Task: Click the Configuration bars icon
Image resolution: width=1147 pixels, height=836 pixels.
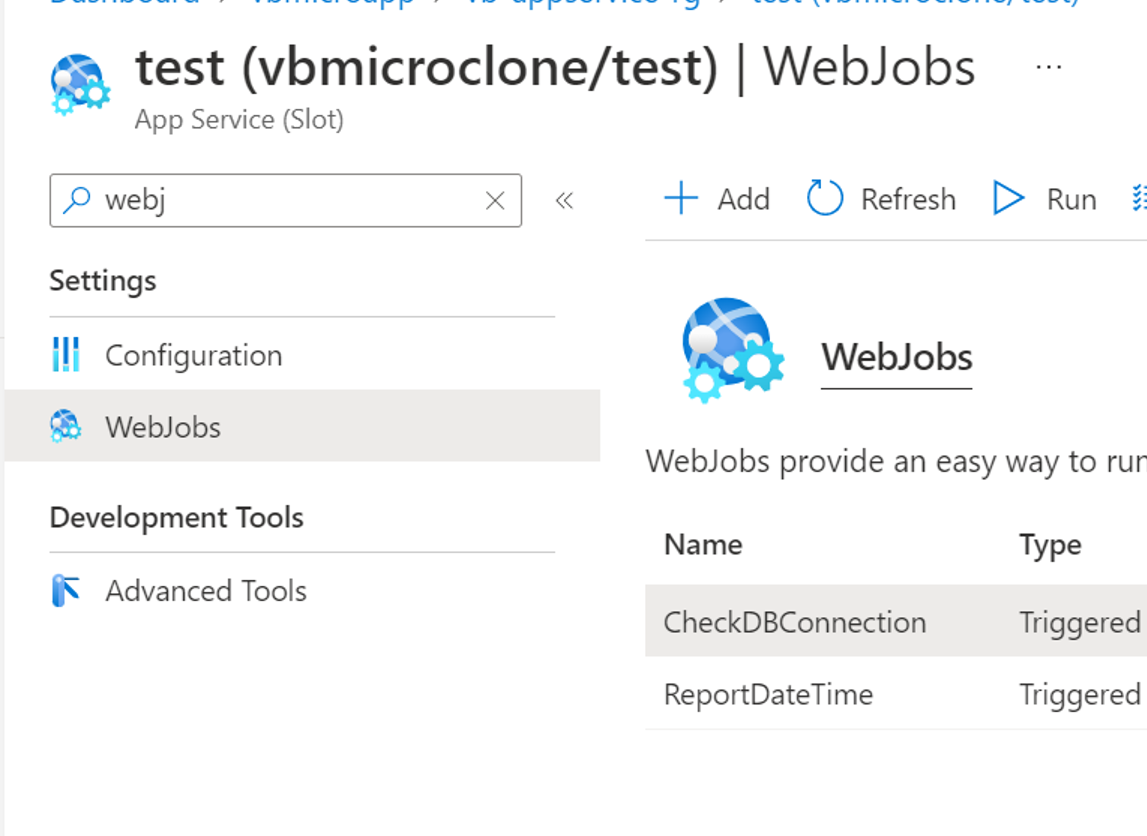Action: [x=66, y=354]
